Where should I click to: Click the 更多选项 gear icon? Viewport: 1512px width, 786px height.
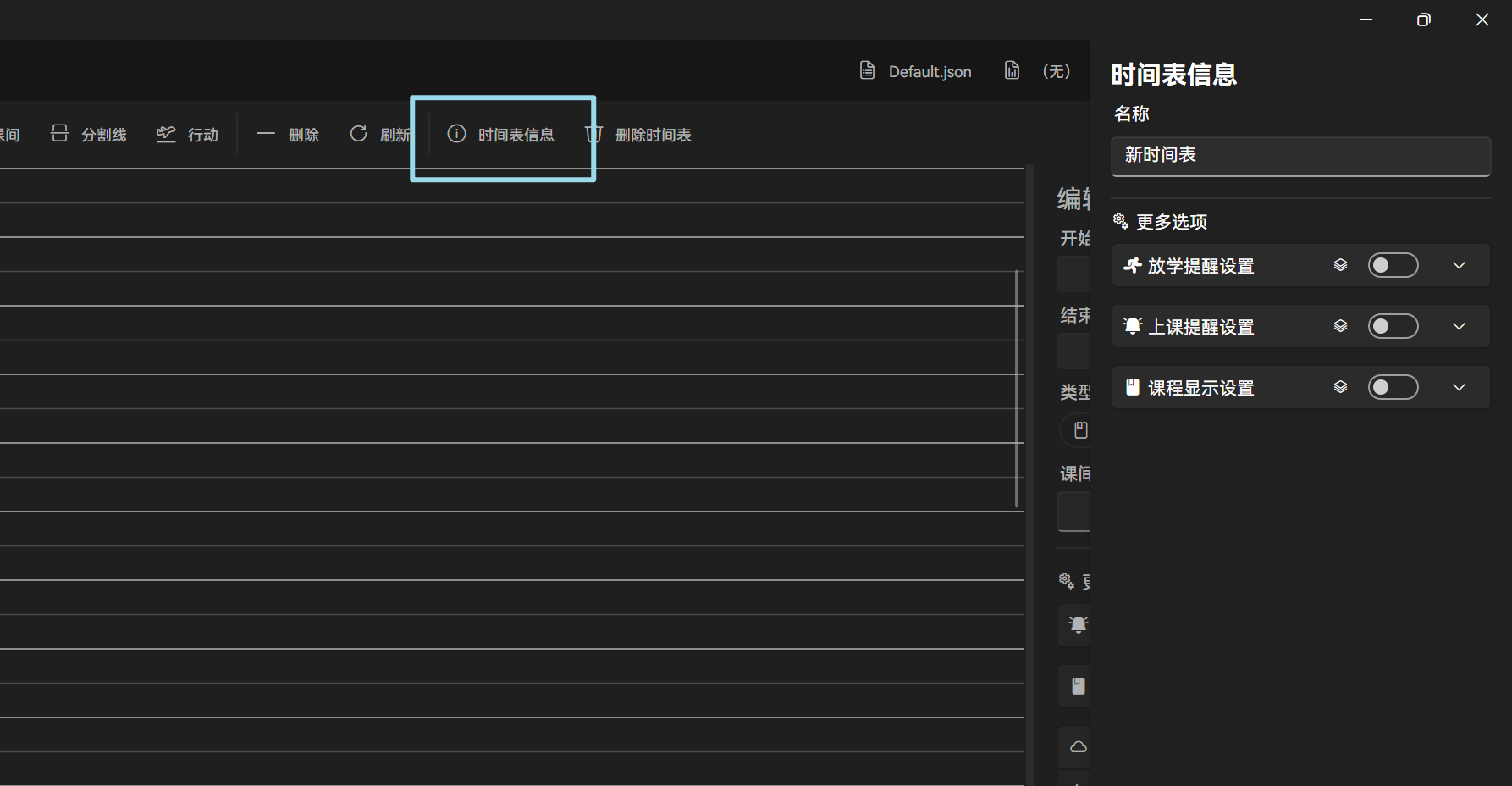[1119, 220]
